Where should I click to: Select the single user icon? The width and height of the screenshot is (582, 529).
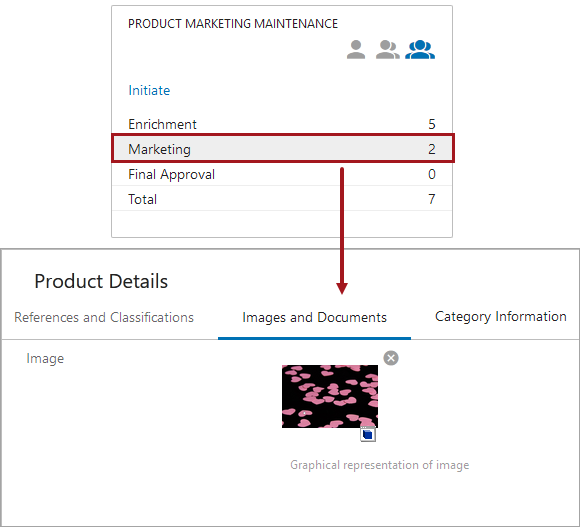(x=356, y=49)
